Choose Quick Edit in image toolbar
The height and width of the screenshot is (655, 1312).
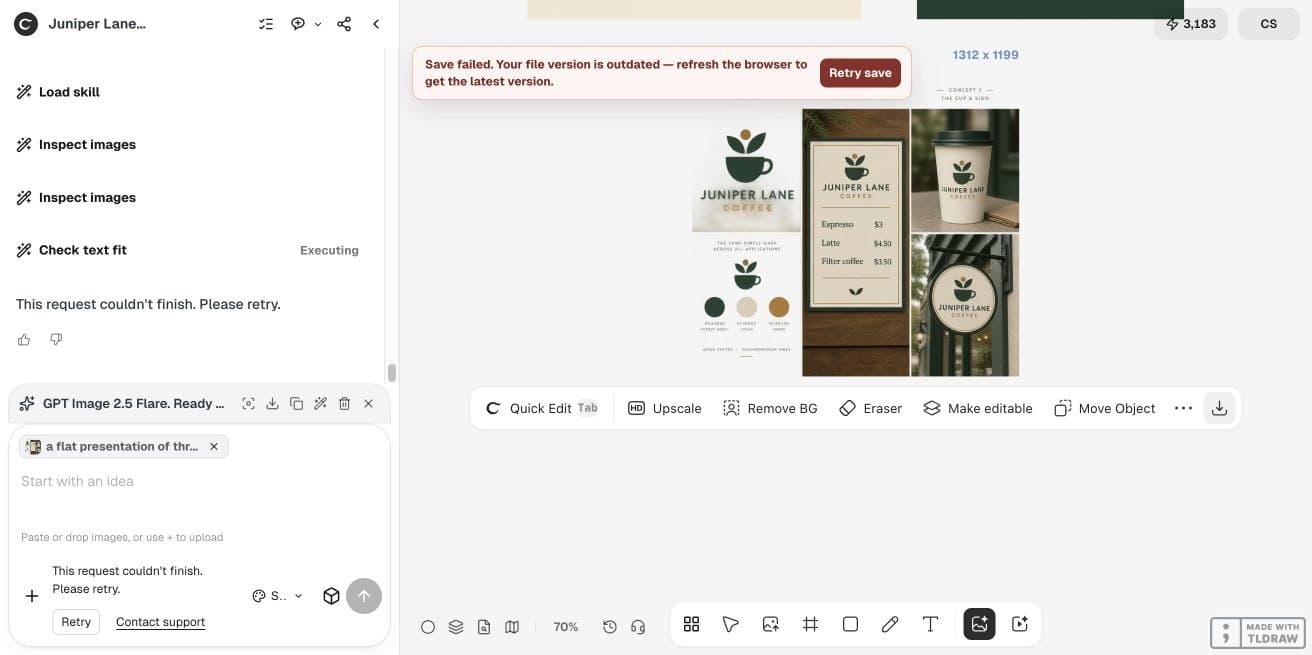pos(542,408)
